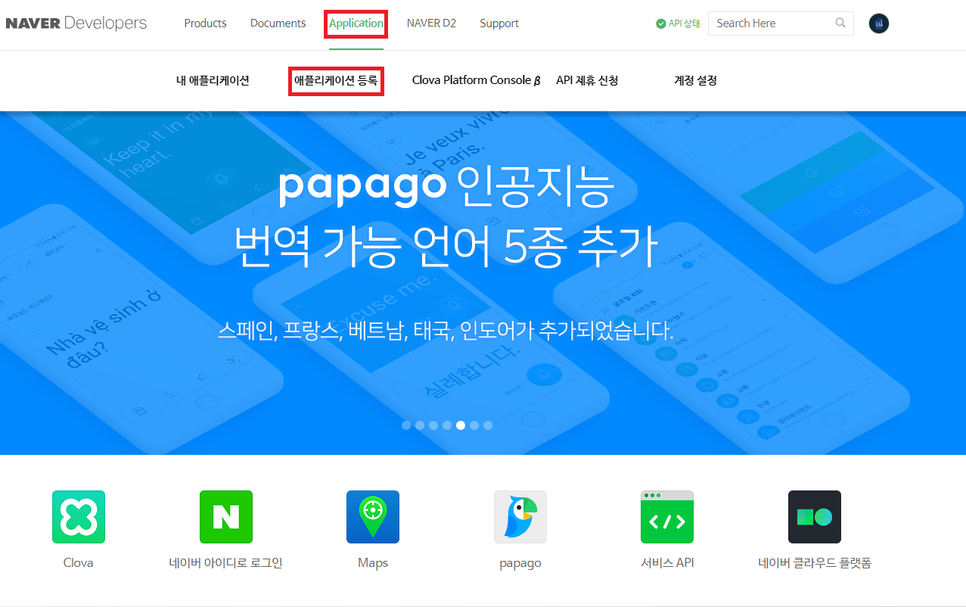Open the Clova service icon
966x607 pixels.
[x=78, y=516]
